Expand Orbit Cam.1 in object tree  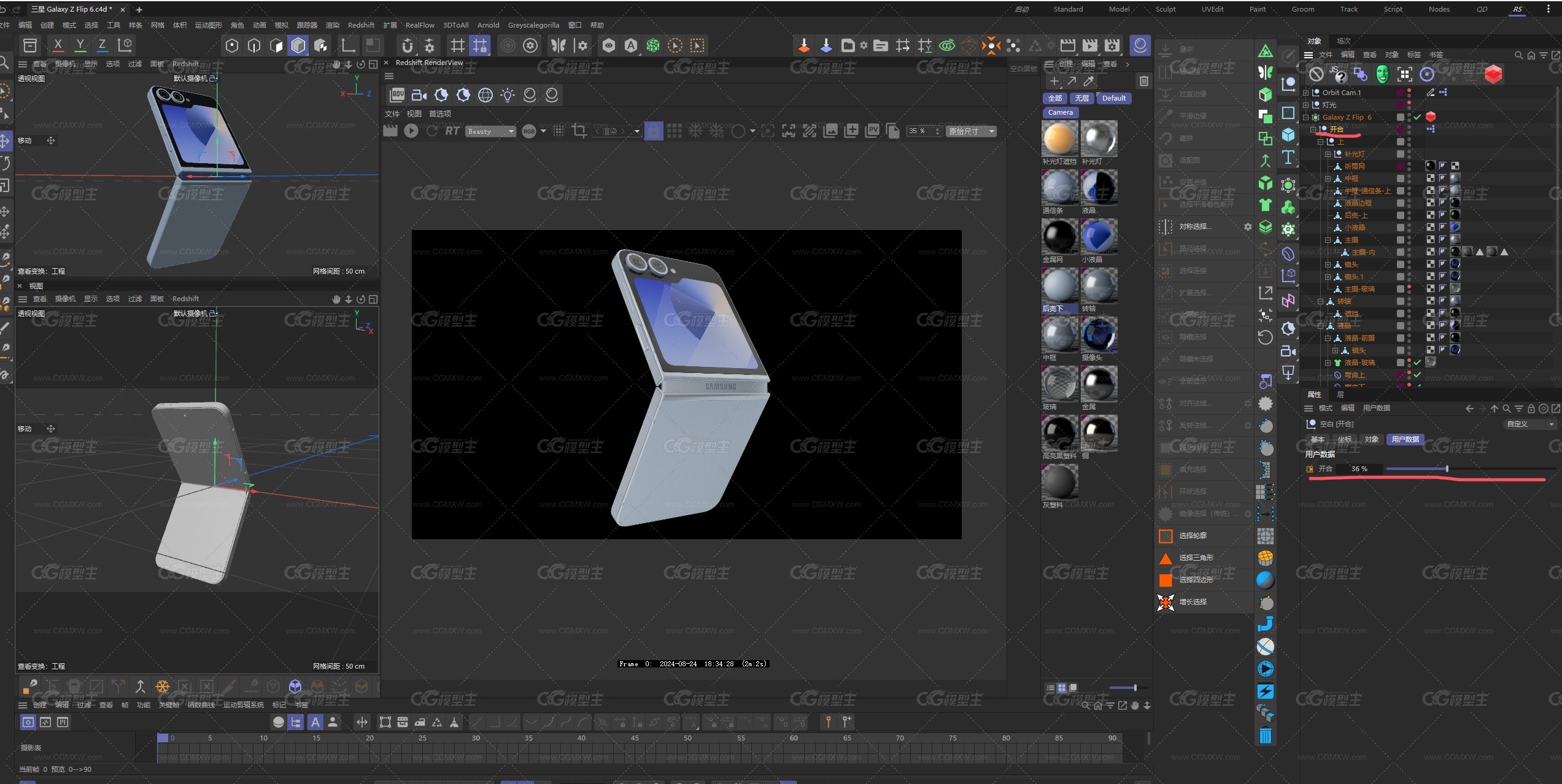pos(1306,93)
